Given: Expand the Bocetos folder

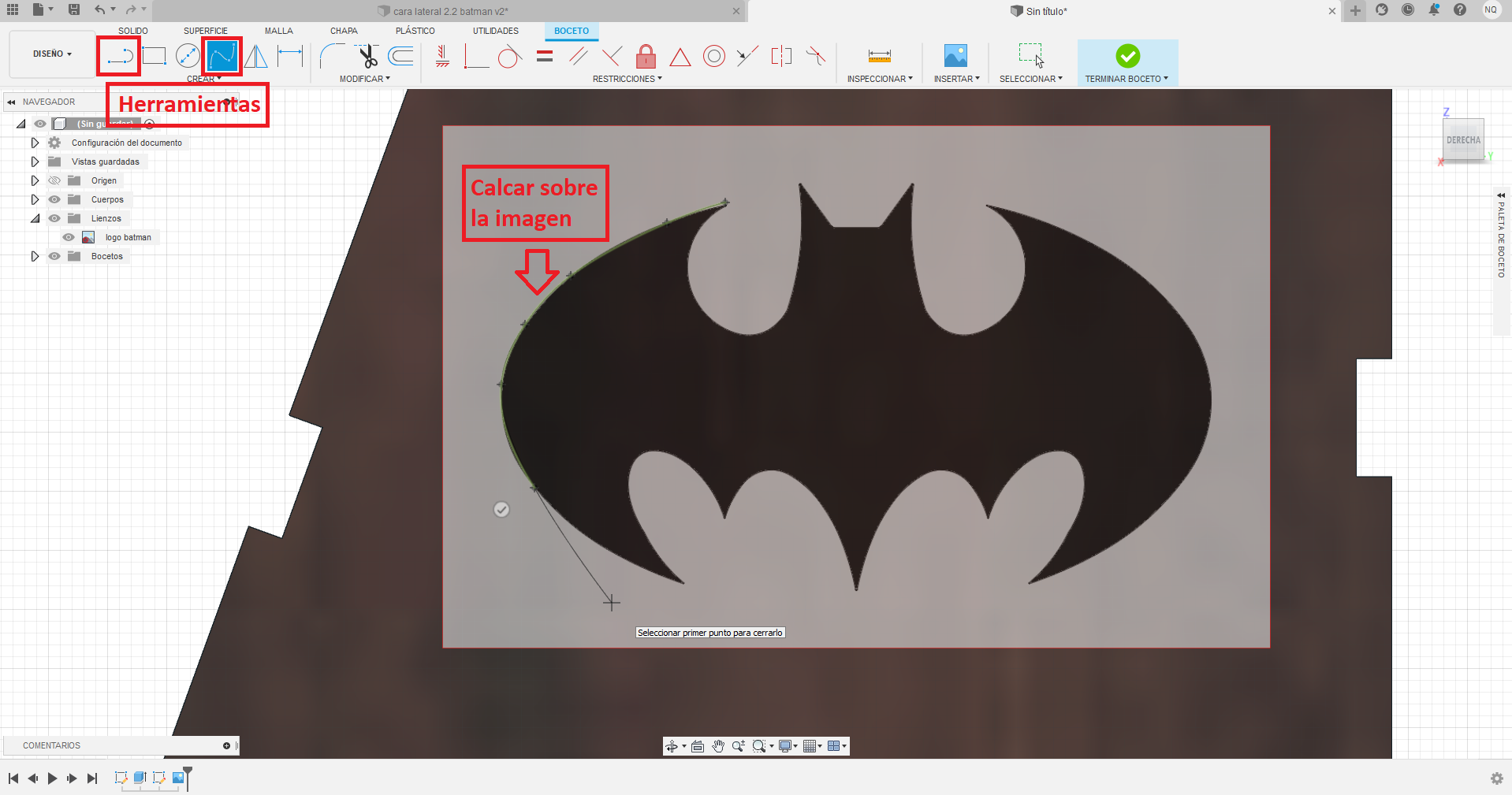Looking at the screenshot, I should (x=35, y=256).
